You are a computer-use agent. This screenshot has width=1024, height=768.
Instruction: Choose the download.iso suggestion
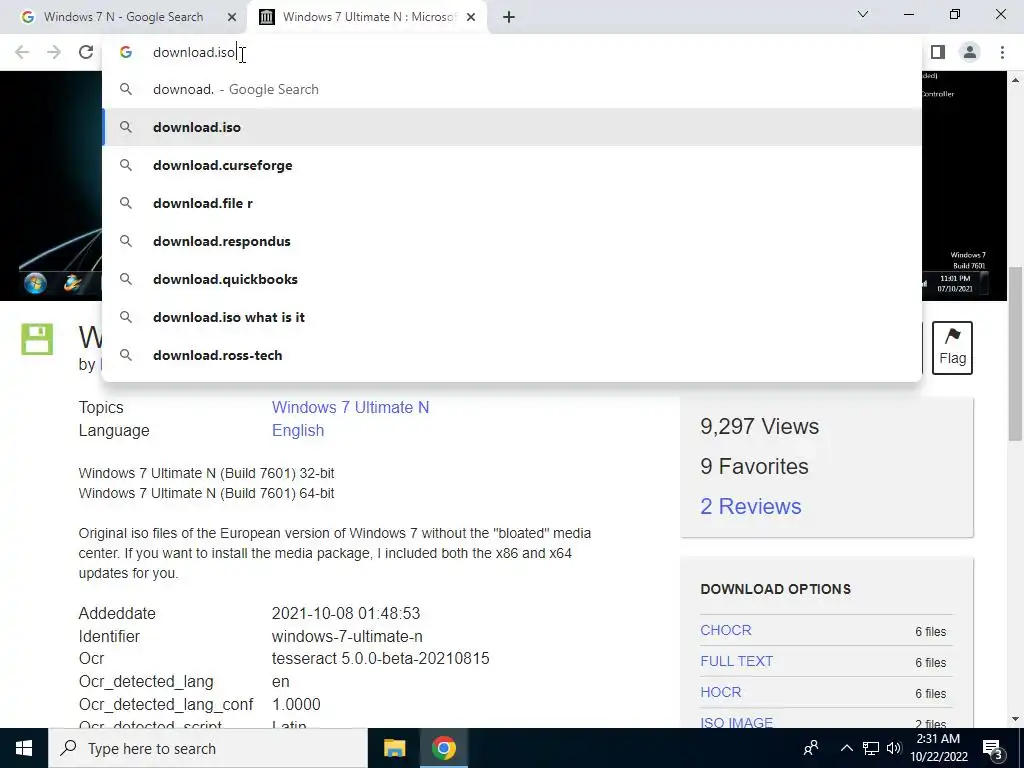coord(511,127)
